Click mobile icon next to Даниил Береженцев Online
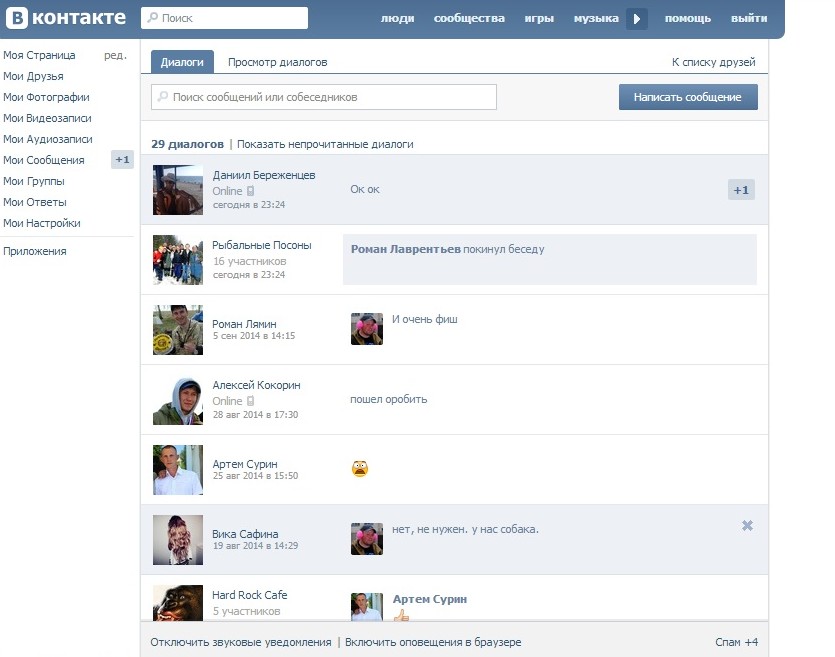Image resolution: width=835 pixels, height=657 pixels. tap(250, 191)
